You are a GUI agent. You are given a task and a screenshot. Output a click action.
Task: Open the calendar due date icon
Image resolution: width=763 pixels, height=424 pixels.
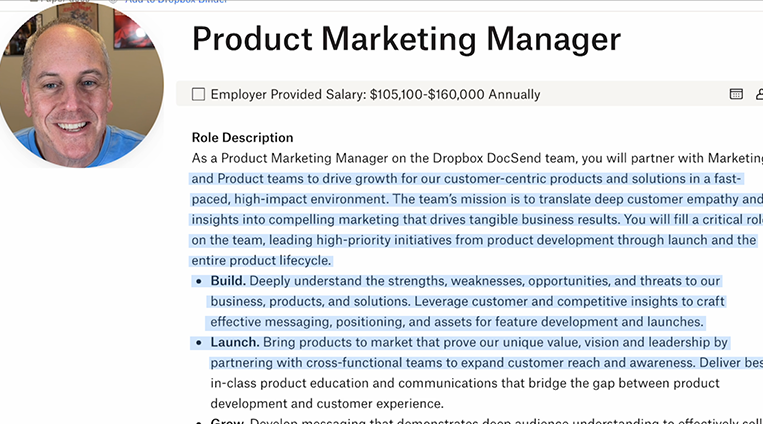[736, 94]
